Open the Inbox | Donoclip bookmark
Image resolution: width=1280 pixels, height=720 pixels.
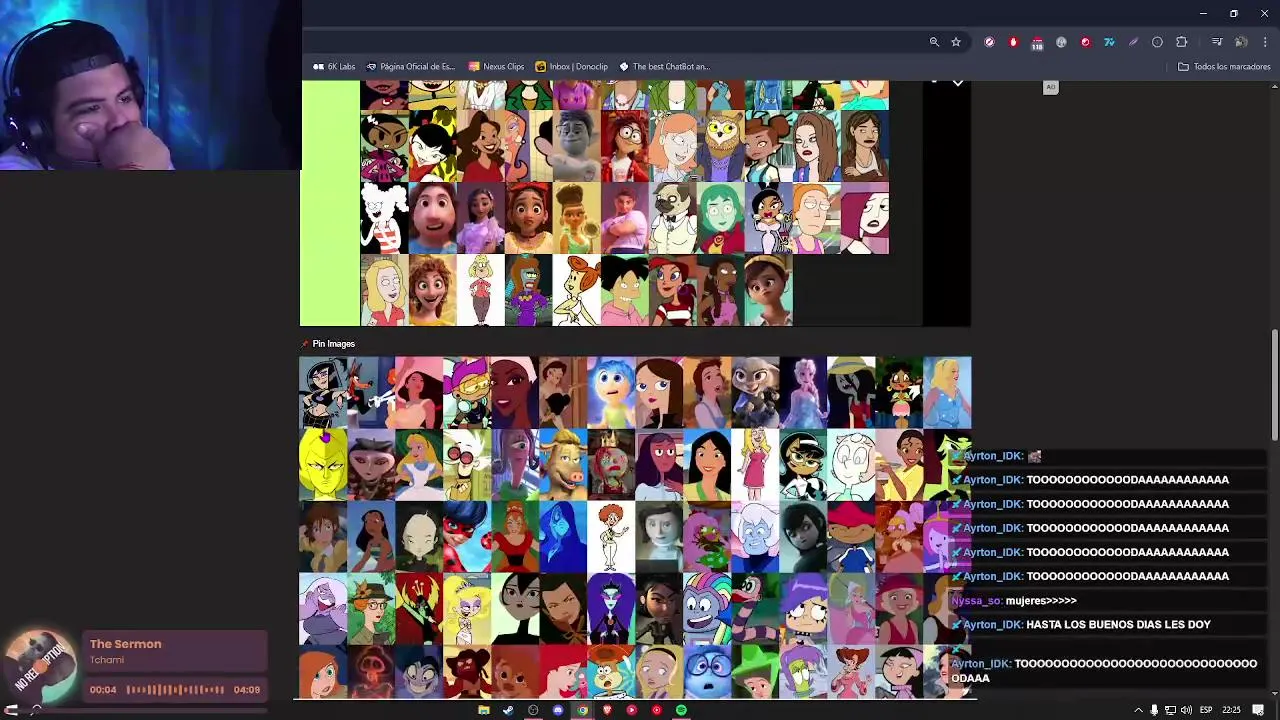pyautogui.click(x=571, y=67)
